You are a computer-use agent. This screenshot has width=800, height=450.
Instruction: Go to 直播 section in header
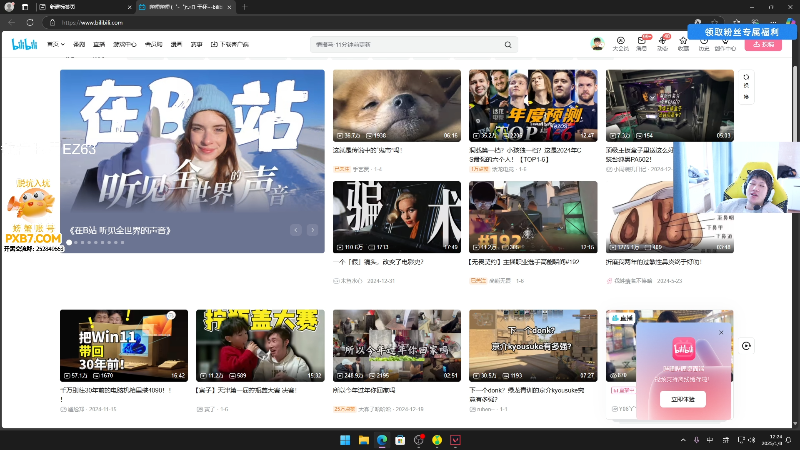(99, 44)
